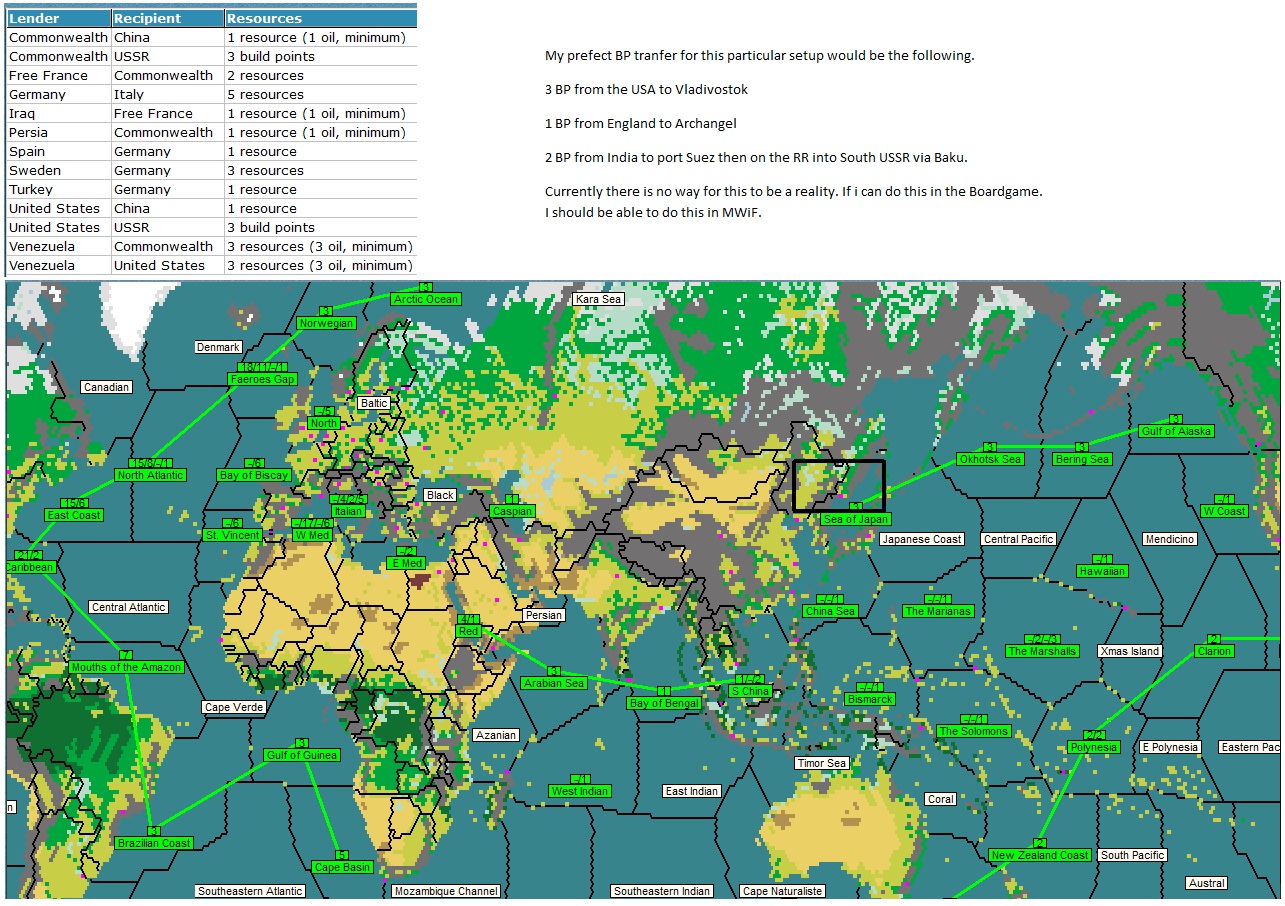Click the '2 resources' cell
The image size is (1285, 906).
[x=320, y=75]
